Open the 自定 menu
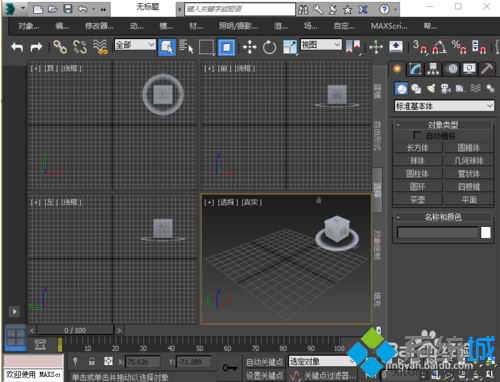Viewport: 500px width, 382px height. 344,26
